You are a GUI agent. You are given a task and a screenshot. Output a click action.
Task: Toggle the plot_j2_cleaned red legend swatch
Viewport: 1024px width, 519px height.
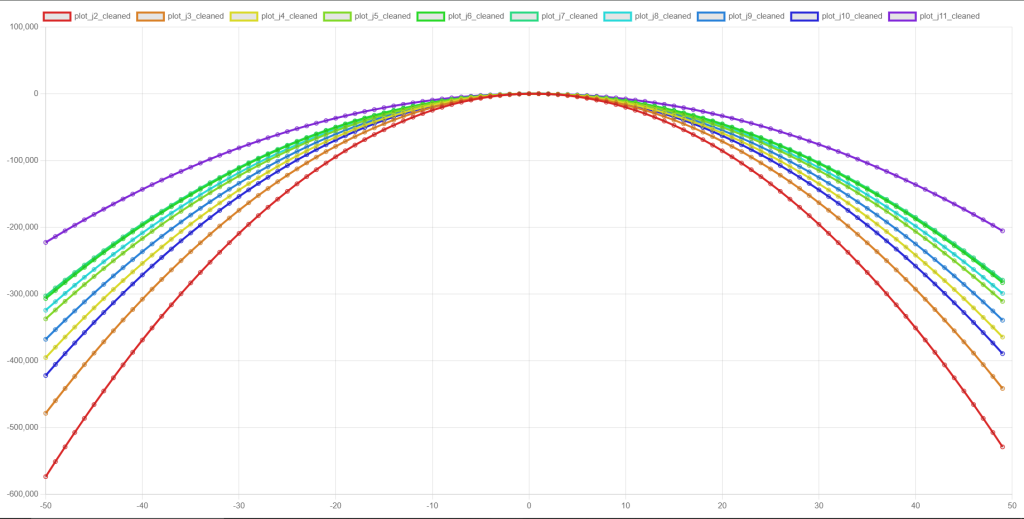57,16
